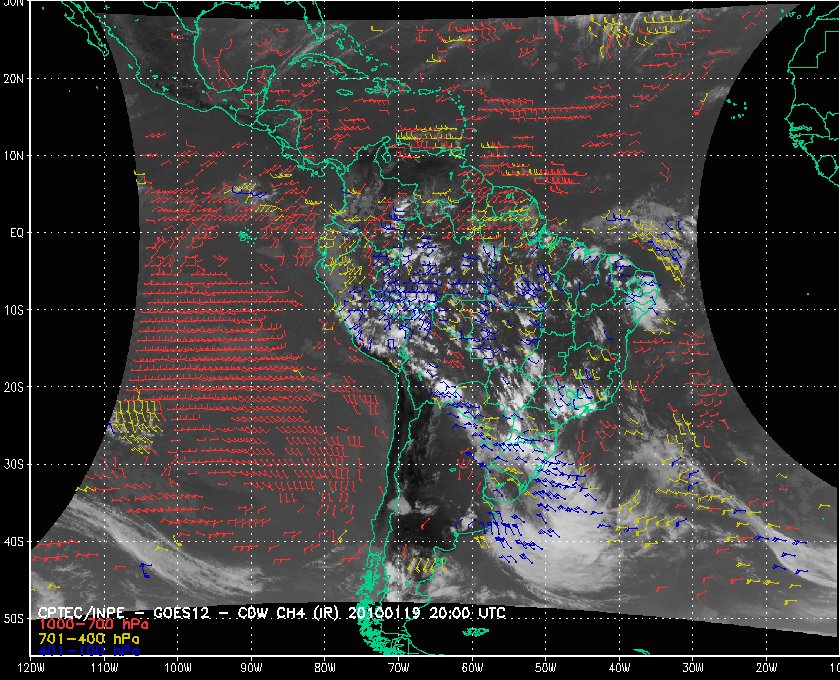Click the 10S latitude label
840x680 pixels.
(x=13, y=310)
